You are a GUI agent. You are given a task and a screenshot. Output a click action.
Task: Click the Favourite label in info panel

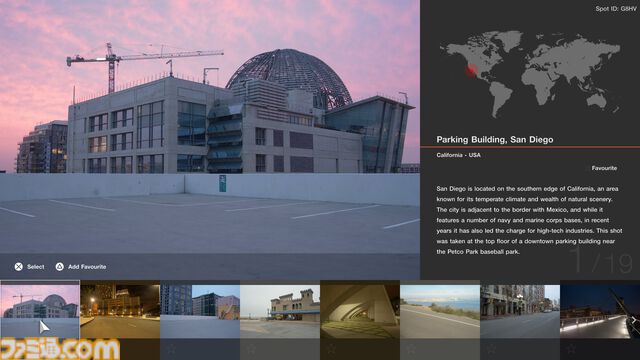point(604,168)
